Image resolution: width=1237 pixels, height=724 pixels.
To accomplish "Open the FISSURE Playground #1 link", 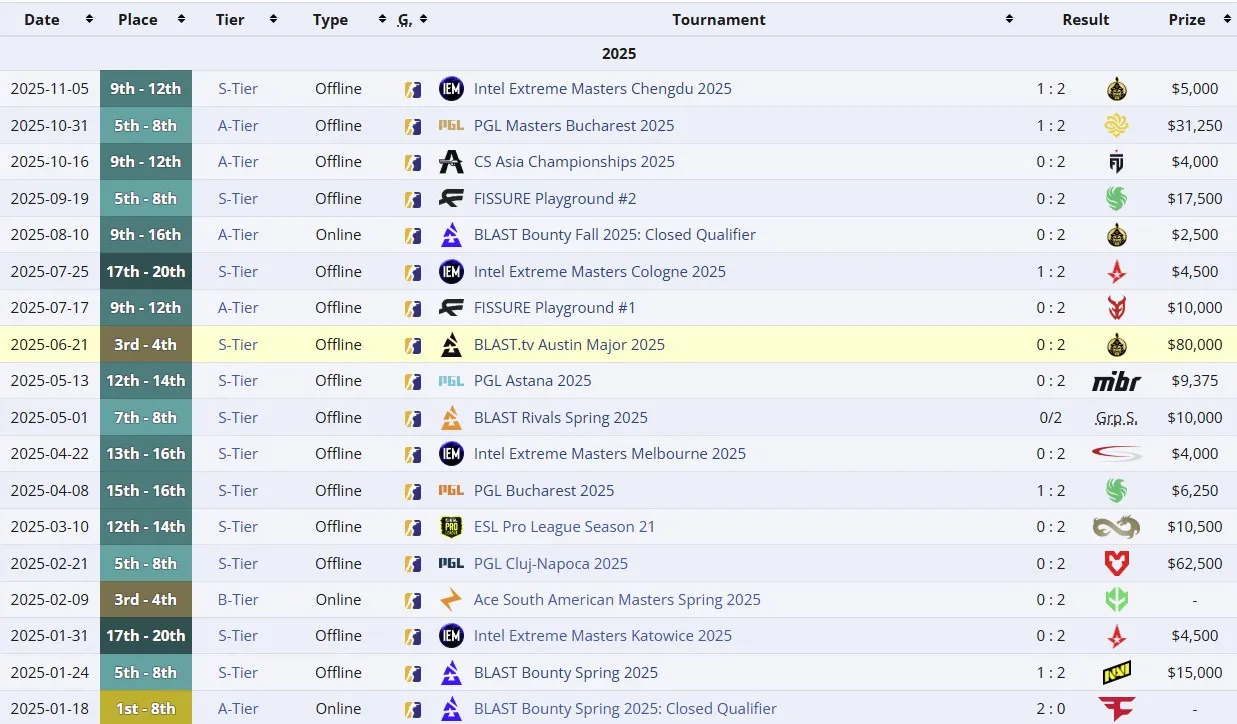I will tap(555, 308).
